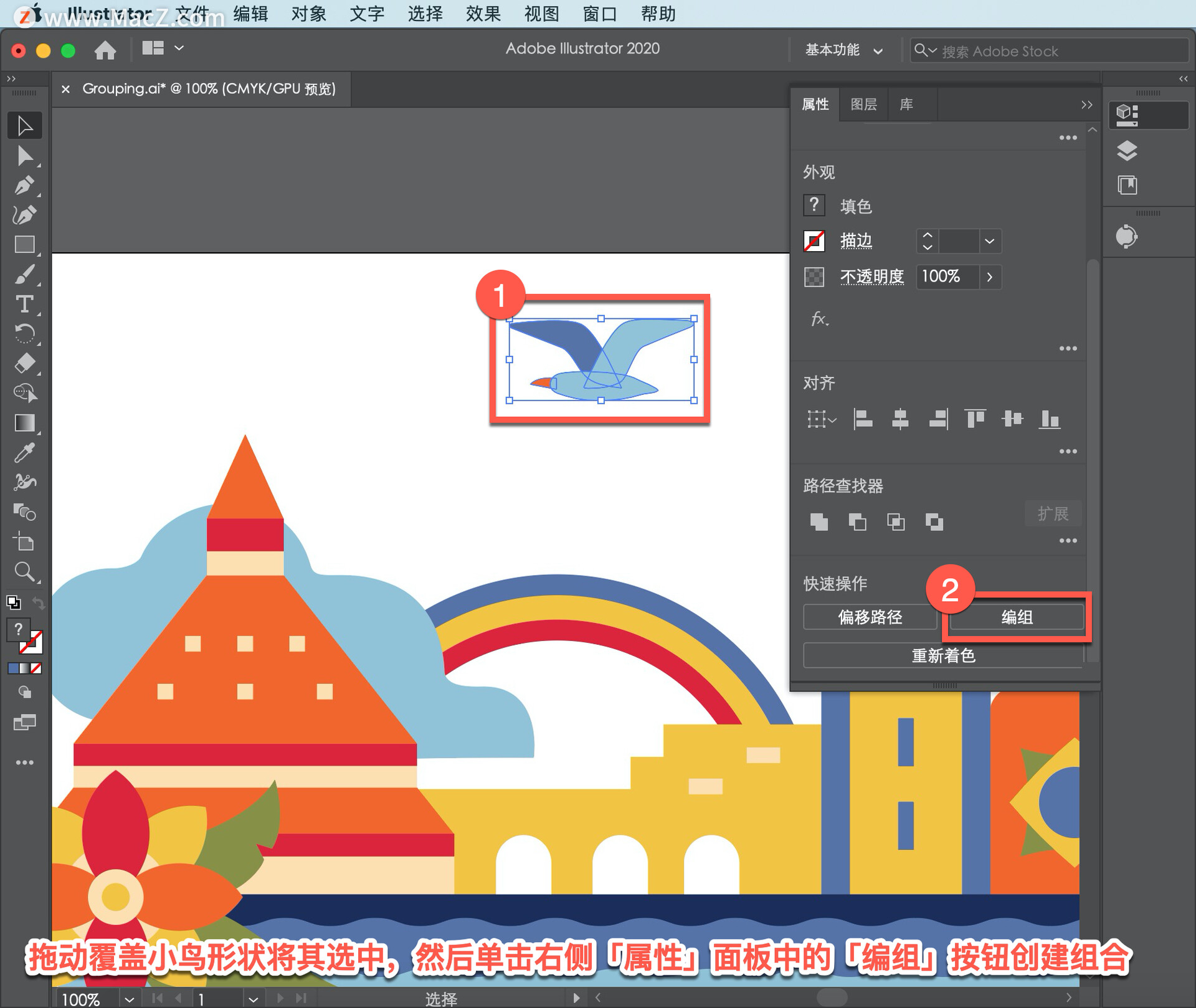The height and width of the screenshot is (1008, 1196).
Task: Reset default fill and stroke
Action: [x=13, y=602]
